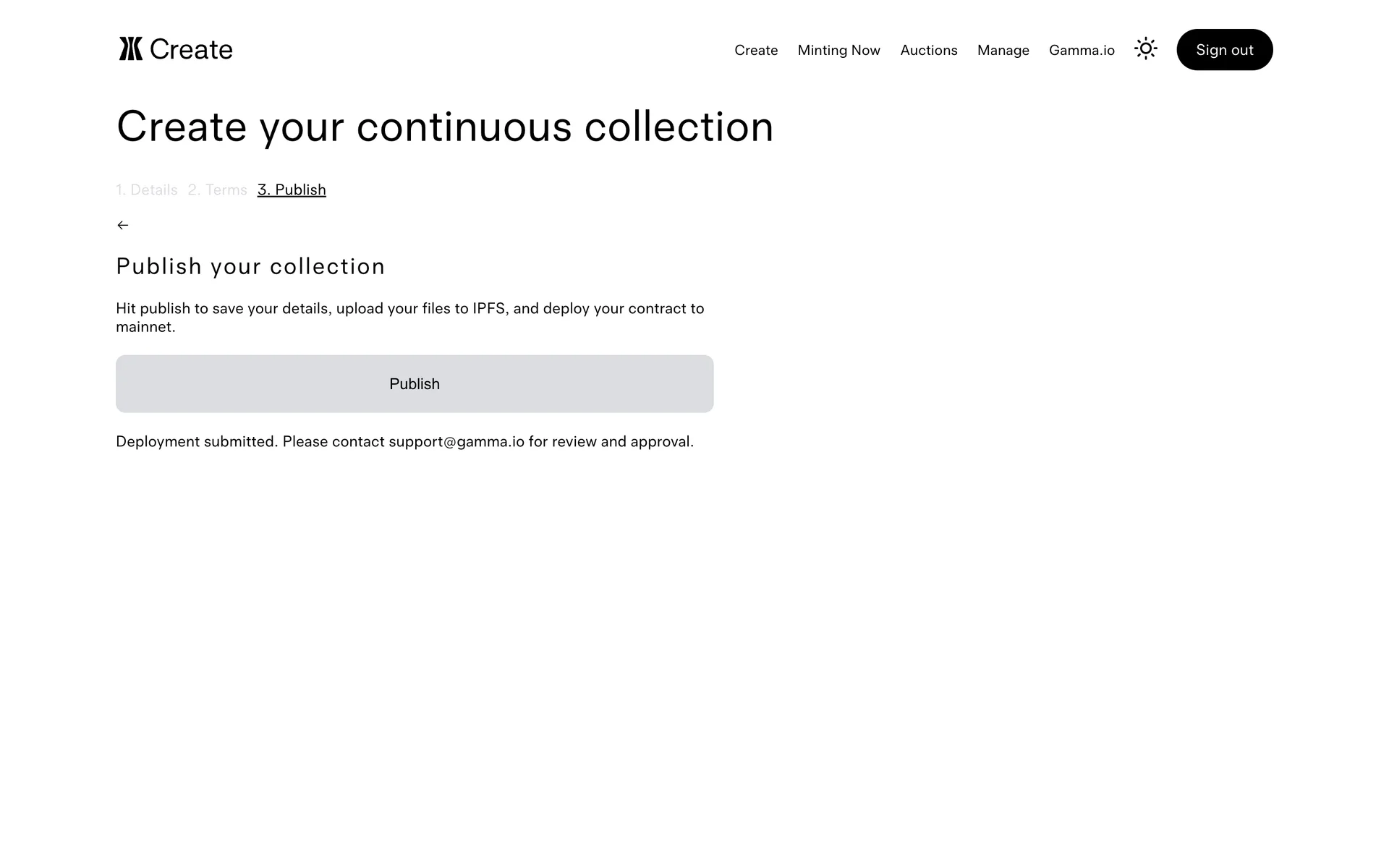Image resolution: width=1389 pixels, height=868 pixels.
Task: Switch to step 1. Details
Action: 147,190
